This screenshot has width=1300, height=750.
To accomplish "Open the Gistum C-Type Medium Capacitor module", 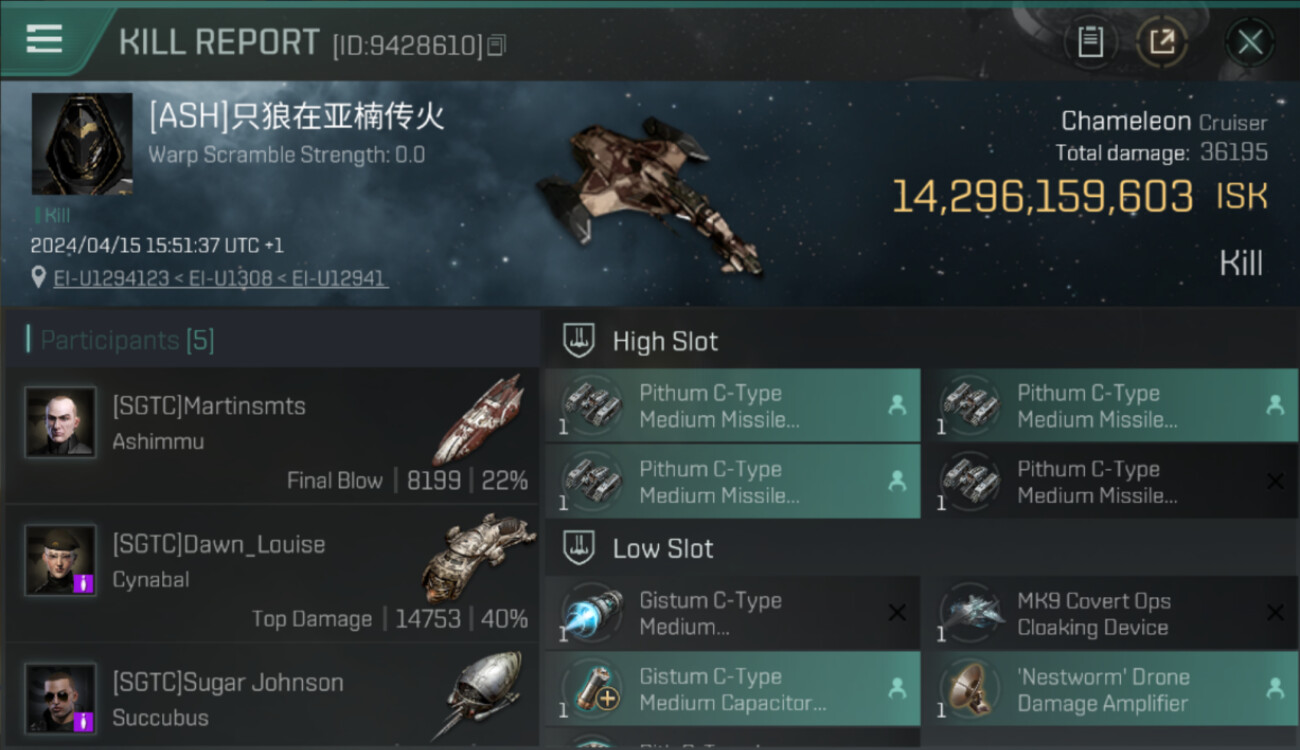I will pos(732,689).
